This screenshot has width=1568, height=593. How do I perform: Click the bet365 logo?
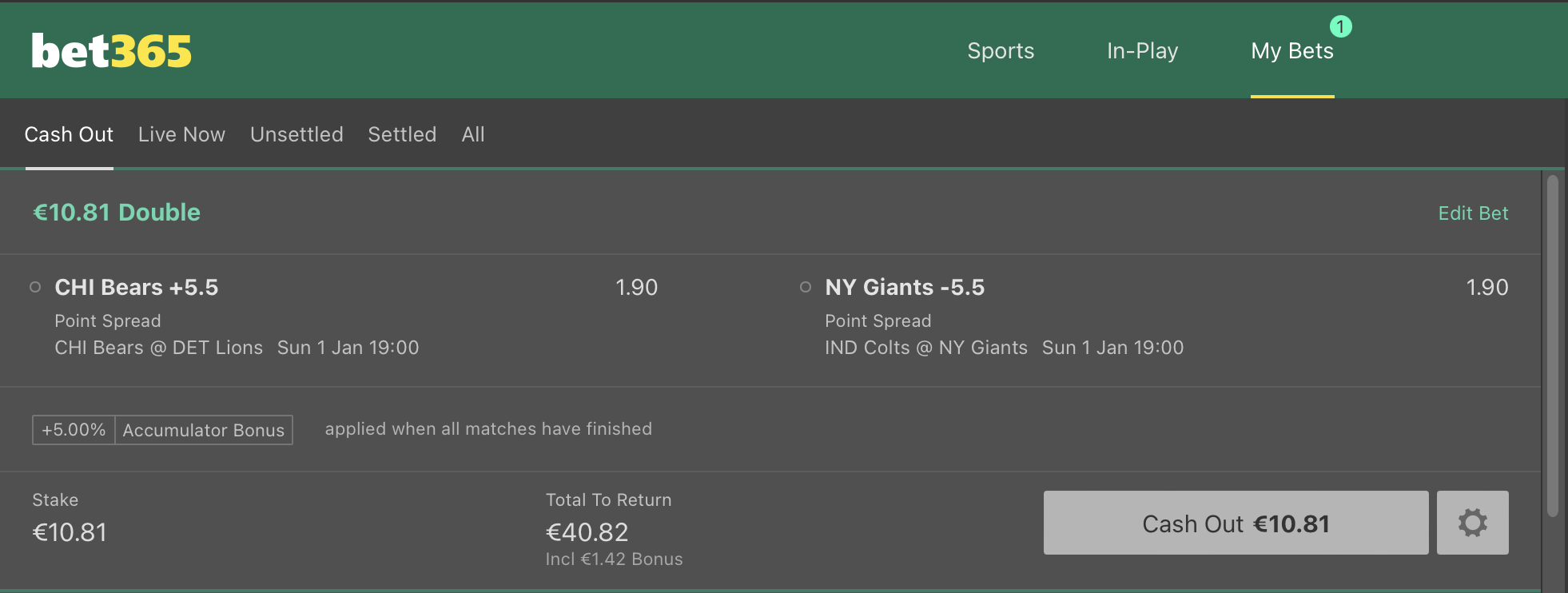coord(111,51)
